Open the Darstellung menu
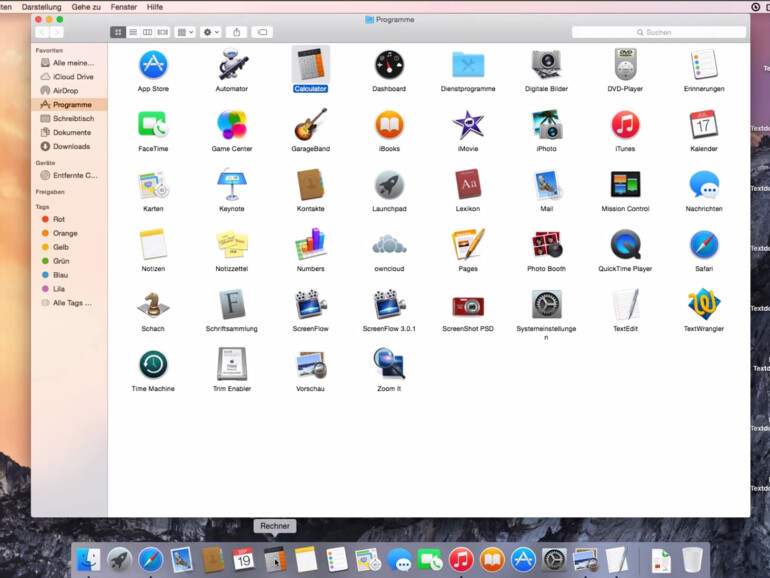Screen dimensions: 770x578 coord(42,7)
